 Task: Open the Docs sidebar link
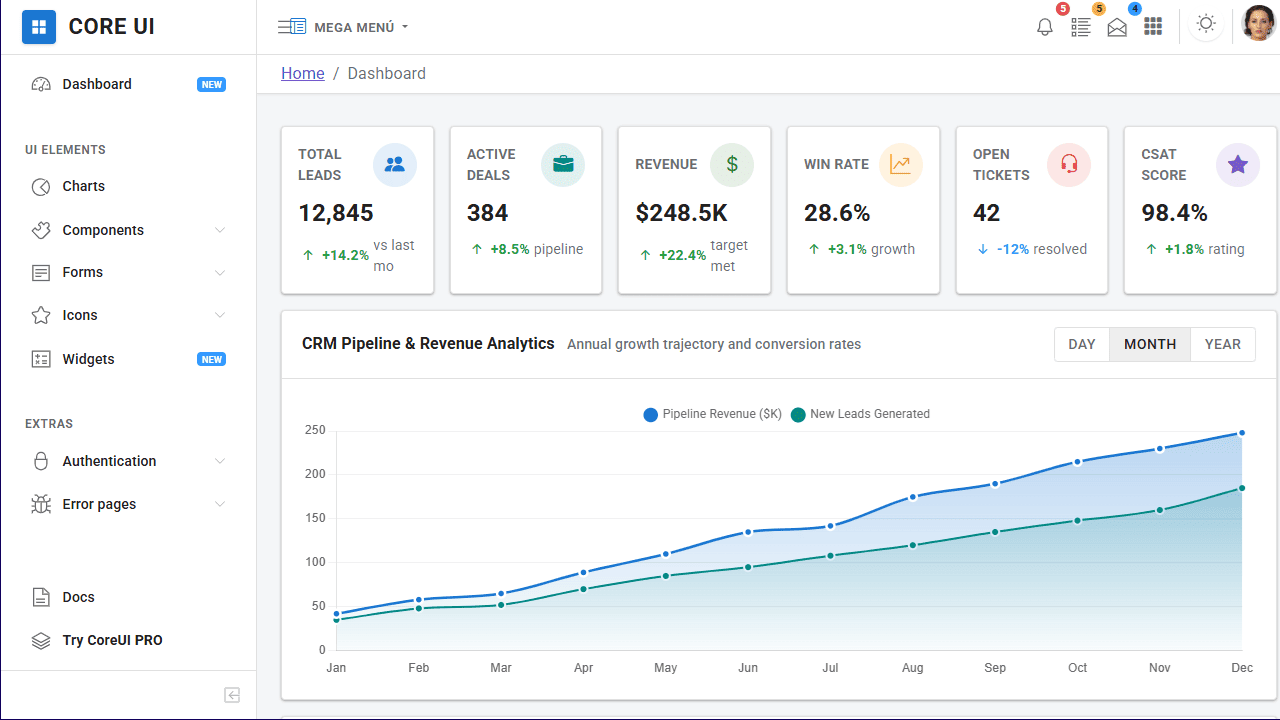pyautogui.click(x=128, y=597)
